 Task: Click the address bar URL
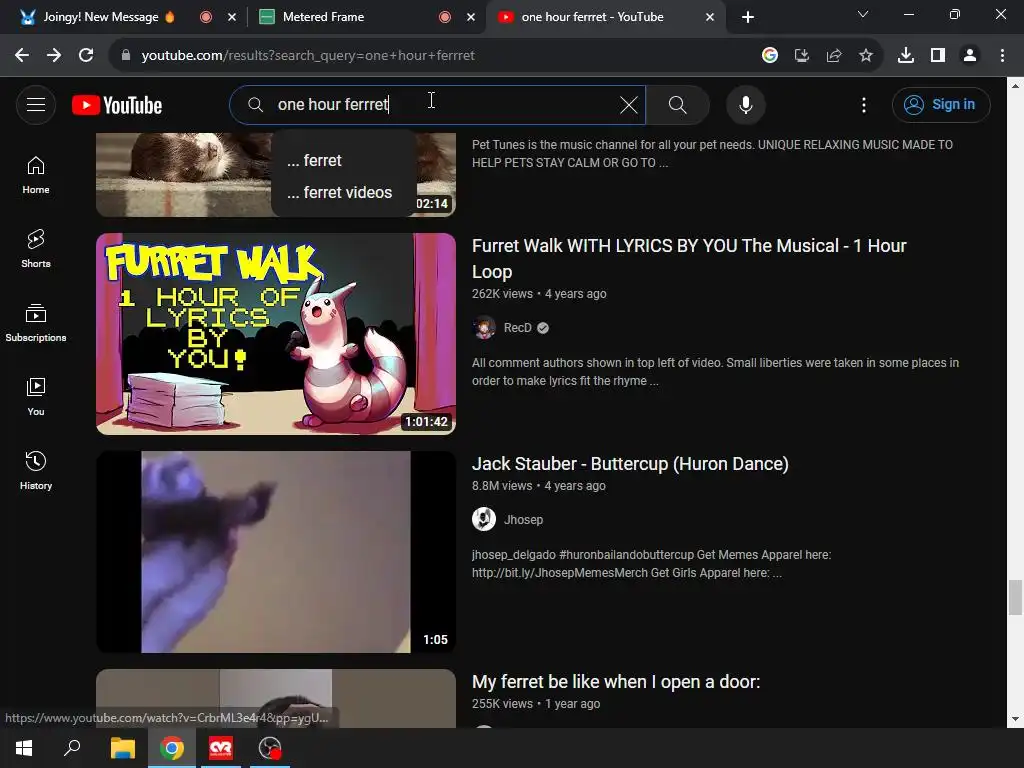[x=308, y=56]
